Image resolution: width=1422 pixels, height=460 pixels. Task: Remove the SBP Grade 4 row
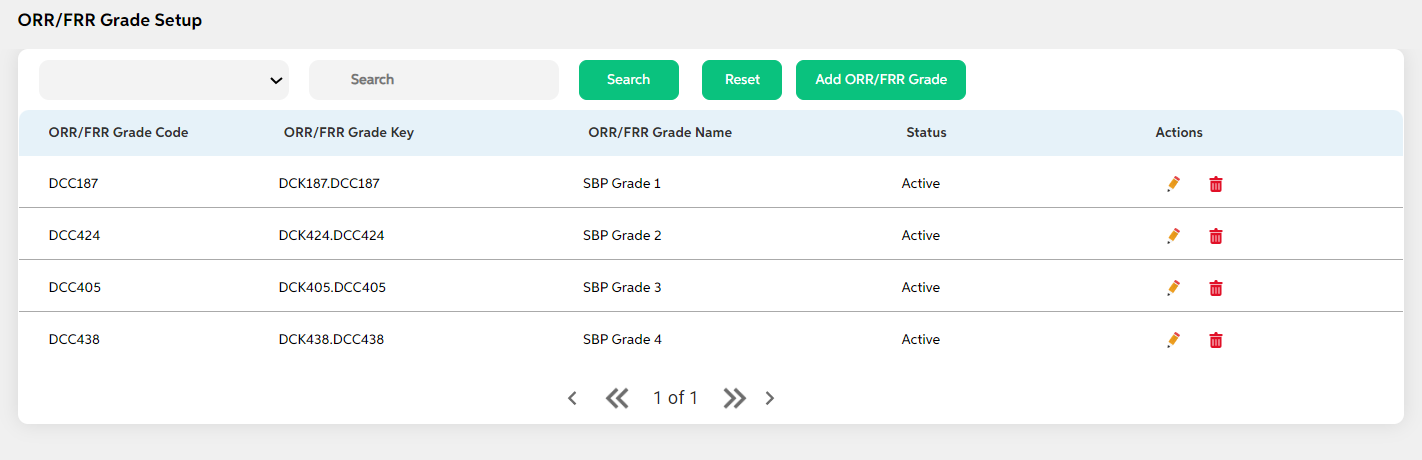[x=1216, y=340]
